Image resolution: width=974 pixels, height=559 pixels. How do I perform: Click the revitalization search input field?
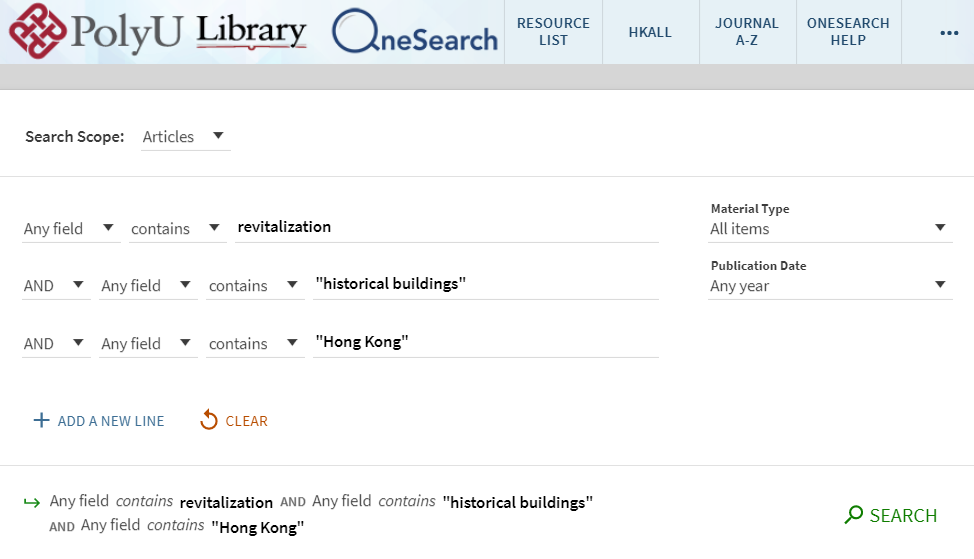446,227
